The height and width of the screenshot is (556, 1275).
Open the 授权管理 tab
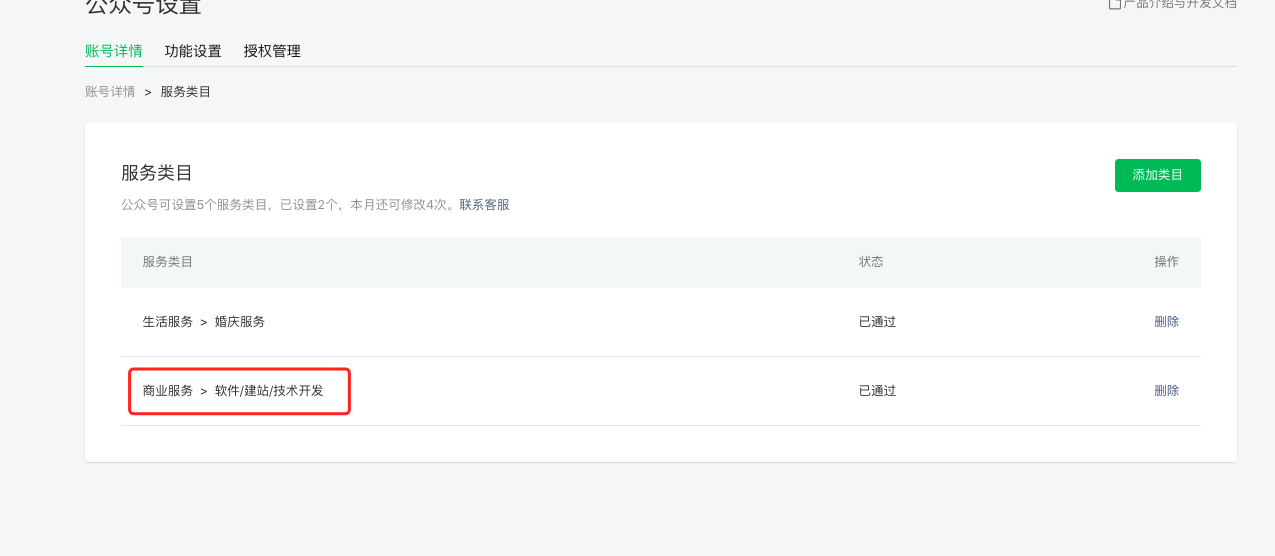pyautogui.click(x=272, y=51)
